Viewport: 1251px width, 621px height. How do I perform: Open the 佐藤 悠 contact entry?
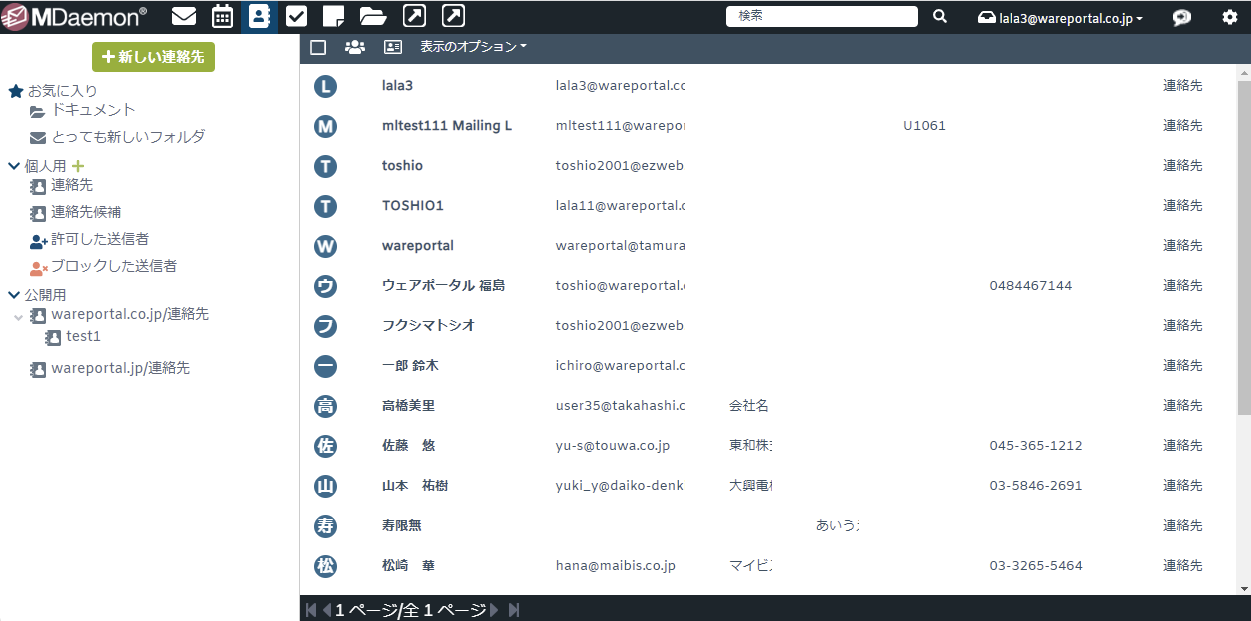[409, 446]
